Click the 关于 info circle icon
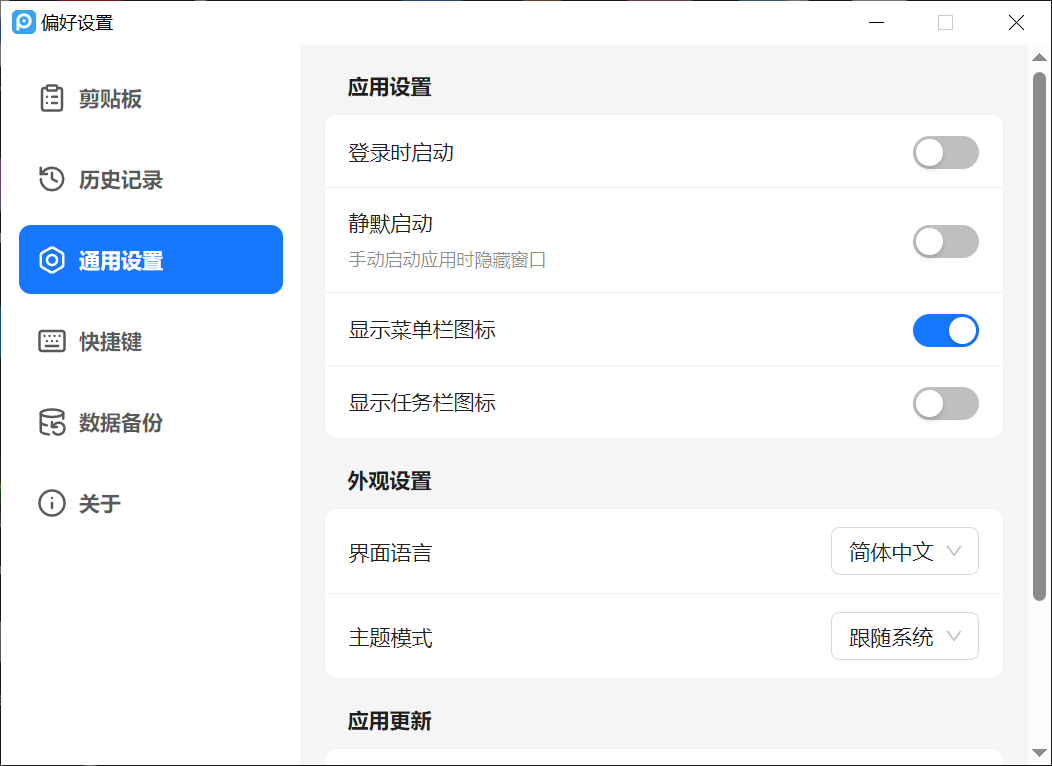Image resolution: width=1052 pixels, height=766 pixels. tap(52, 503)
